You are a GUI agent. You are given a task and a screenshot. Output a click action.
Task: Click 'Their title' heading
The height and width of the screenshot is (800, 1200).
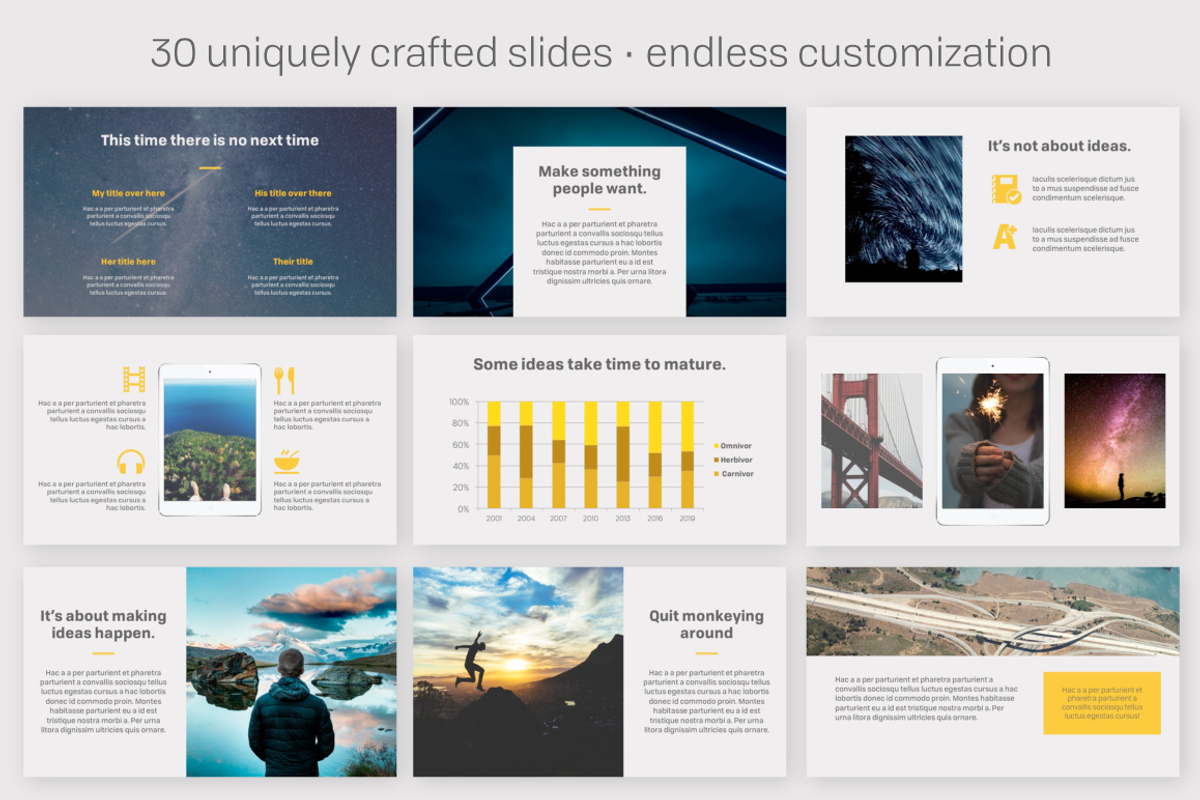pos(293,262)
